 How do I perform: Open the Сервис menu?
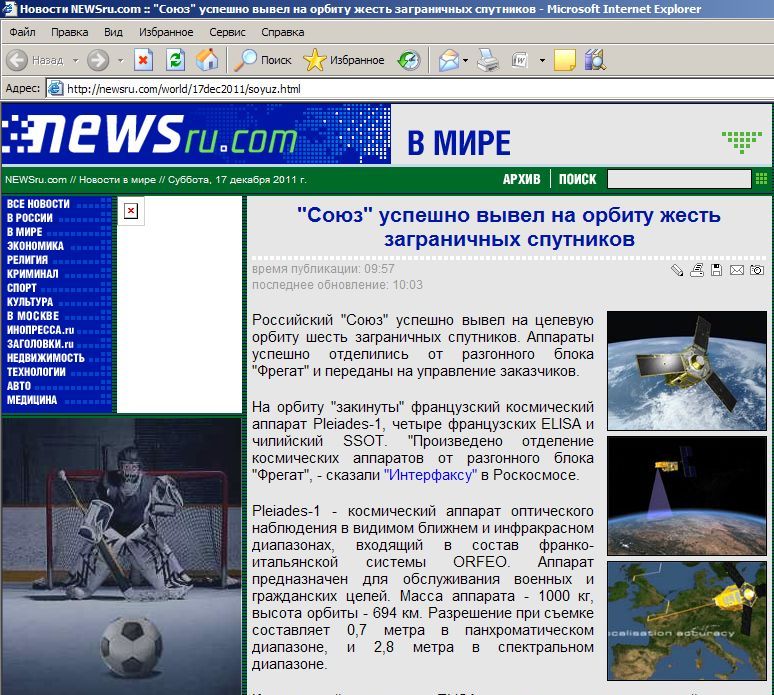(x=227, y=32)
